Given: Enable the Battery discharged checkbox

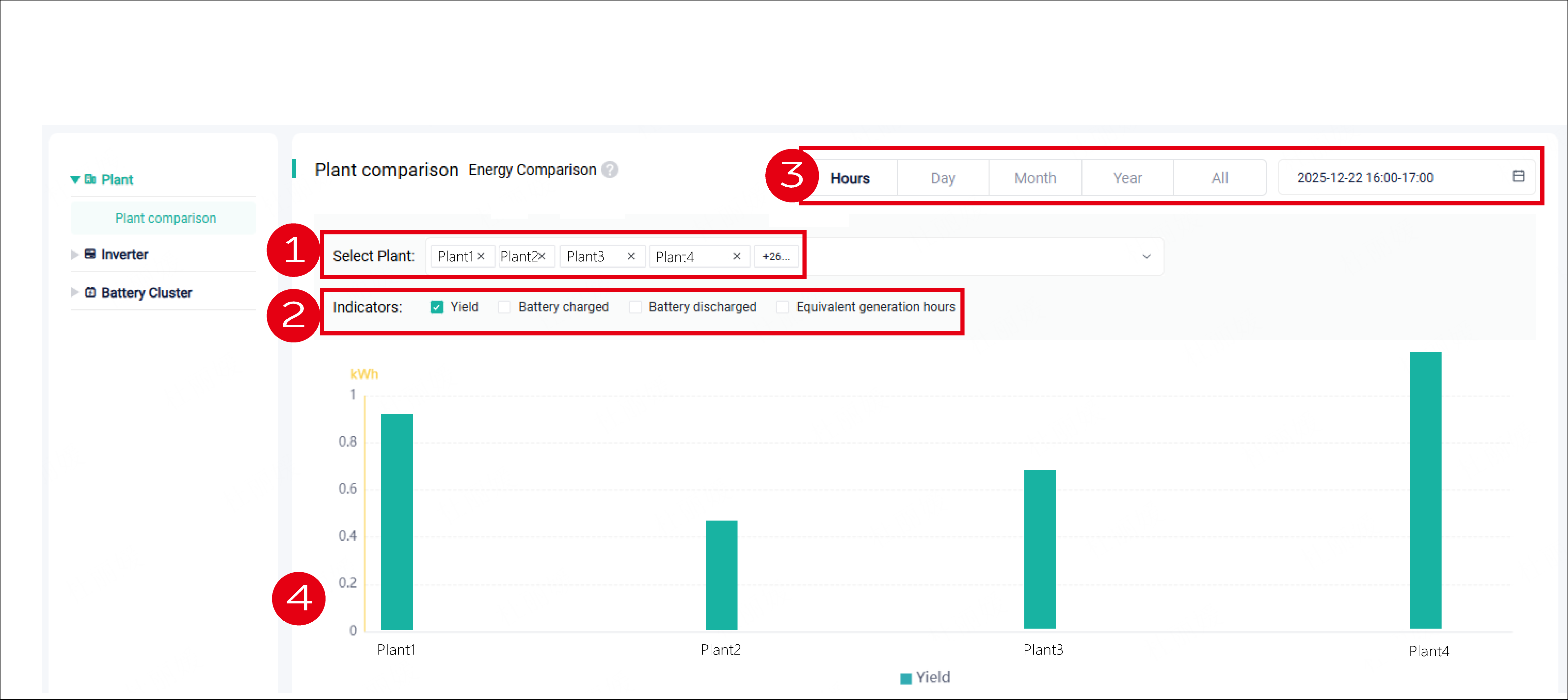Looking at the screenshot, I should click(635, 307).
